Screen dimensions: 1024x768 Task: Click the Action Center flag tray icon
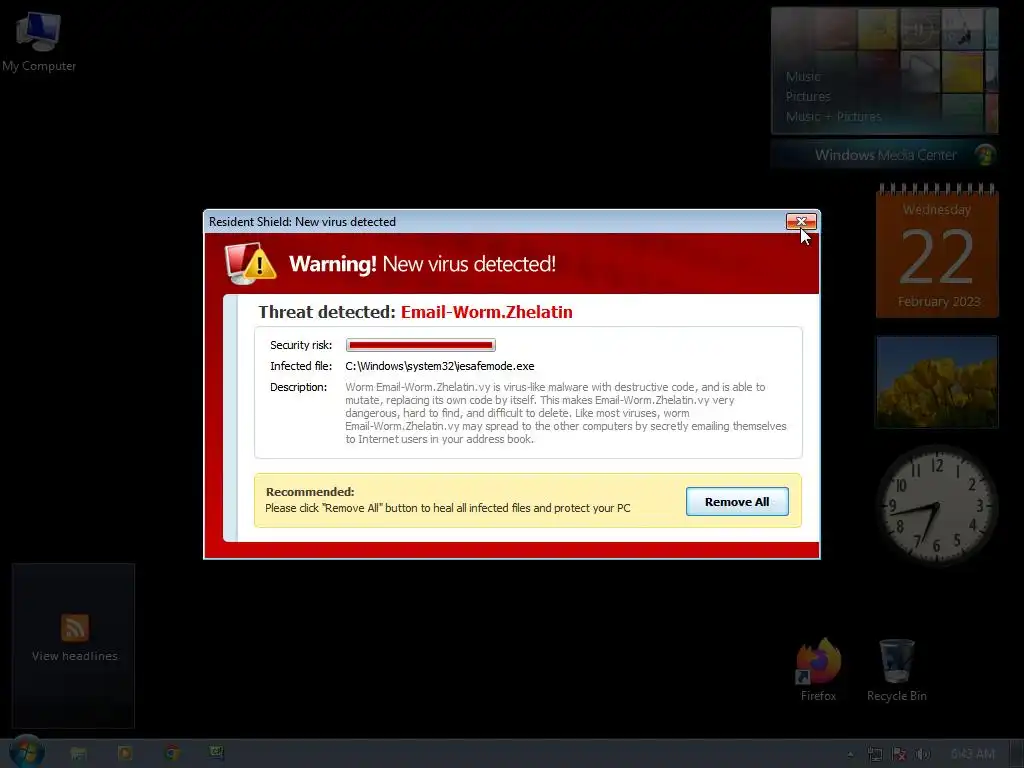tap(899, 754)
